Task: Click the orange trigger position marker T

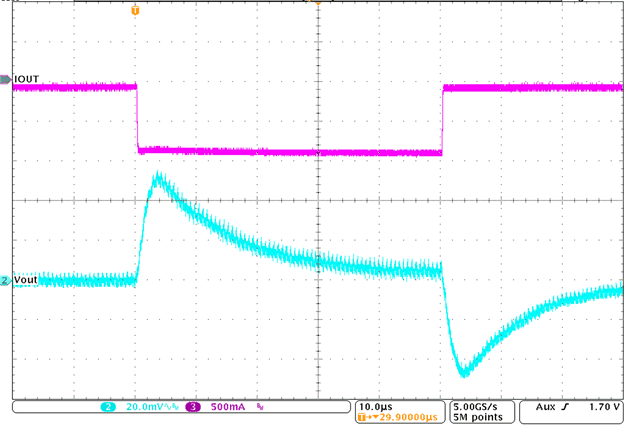Action: coord(136,9)
